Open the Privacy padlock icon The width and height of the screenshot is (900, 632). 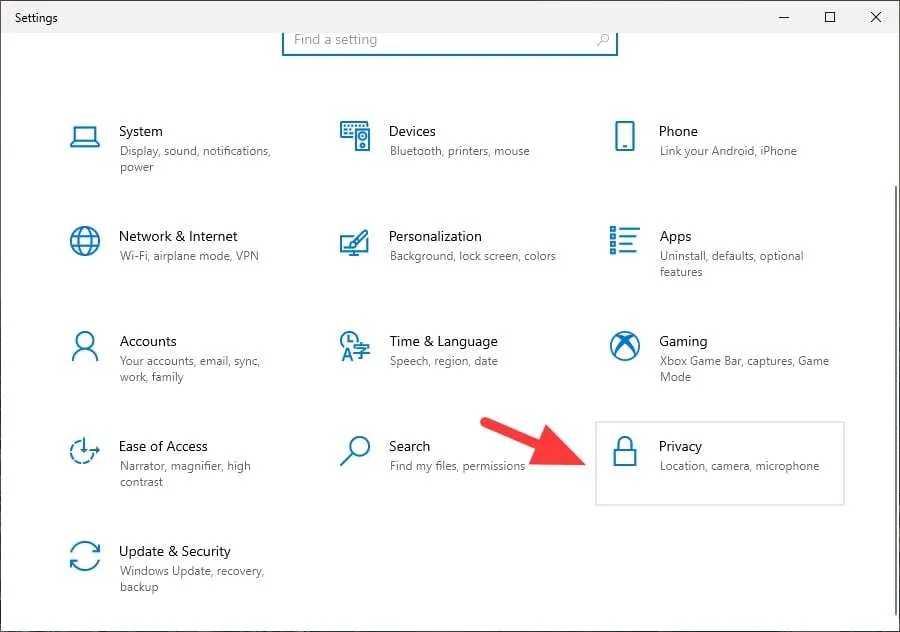(x=624, y=451)
